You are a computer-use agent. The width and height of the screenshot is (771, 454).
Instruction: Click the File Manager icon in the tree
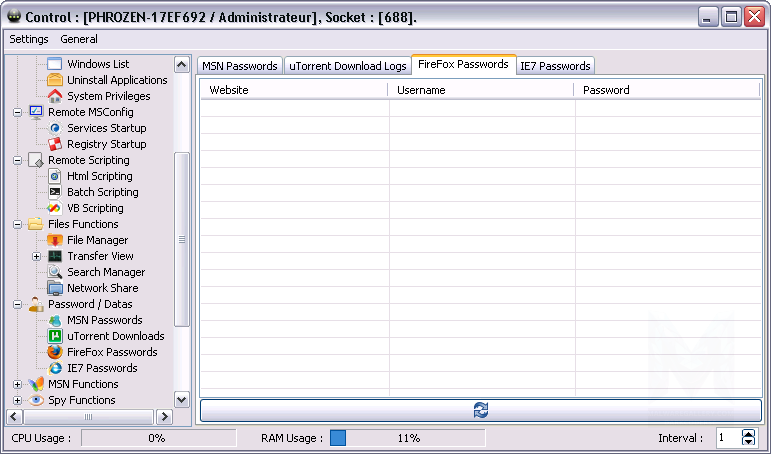55,240
